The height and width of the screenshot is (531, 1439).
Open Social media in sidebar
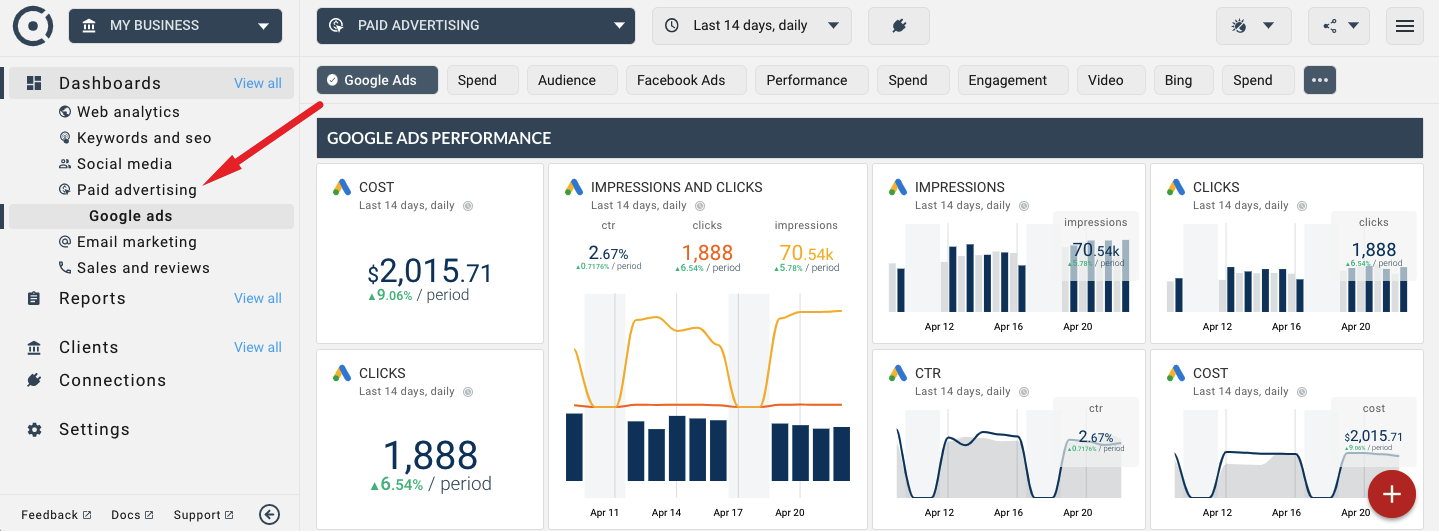pos(124,164)
